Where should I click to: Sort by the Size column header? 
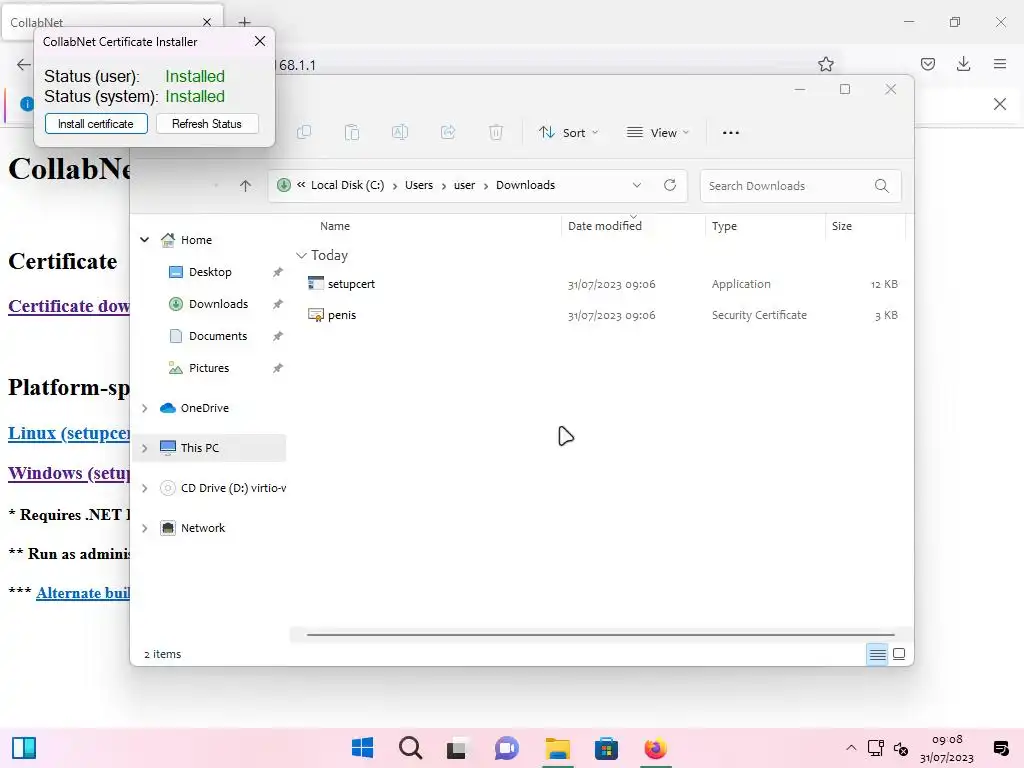click(842, 226)
